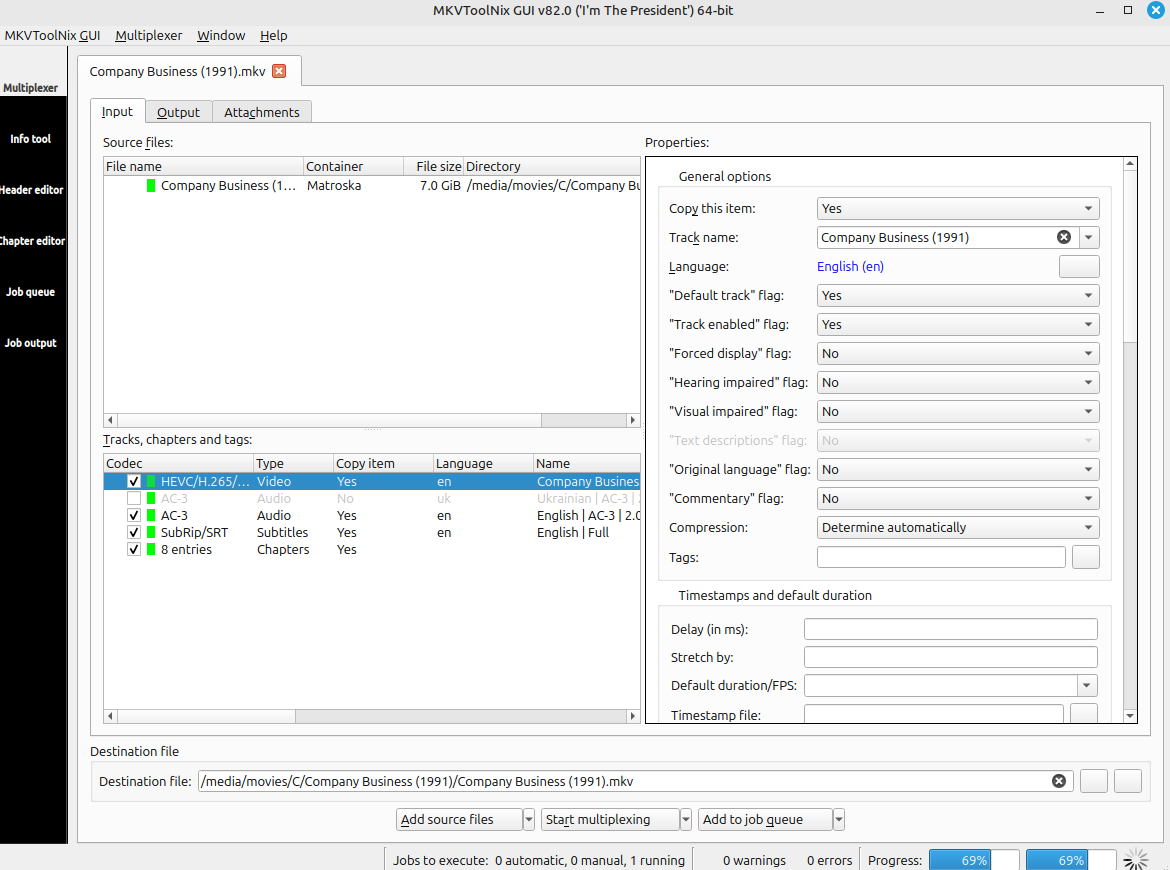1170x870 pixels.
Task: Switch to the Output tab
Action: pos(178,112)
